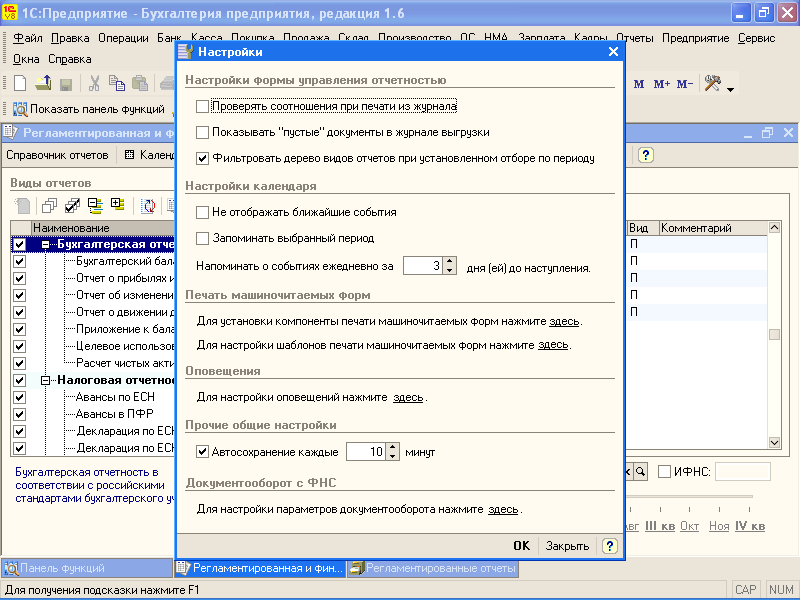Click the uncheck all boxes icon in Виды отчетов

[49, 206]
